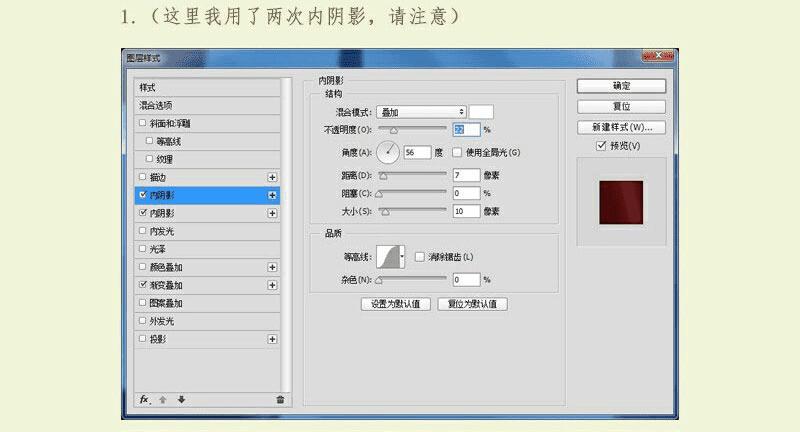Click the 新建样式(W)... button
Viewport: 800px width, 432px height.
point(621,127)
